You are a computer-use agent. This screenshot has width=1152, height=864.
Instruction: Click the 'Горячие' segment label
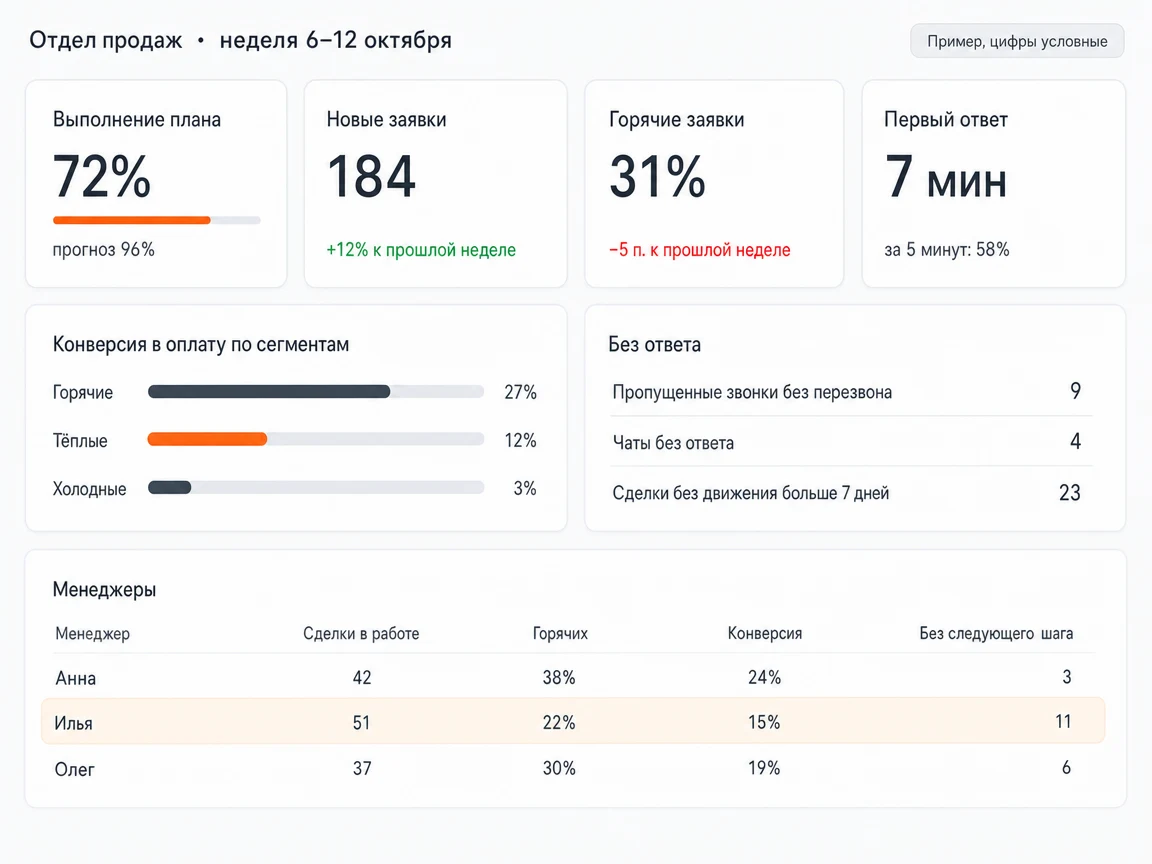[83, 392]
